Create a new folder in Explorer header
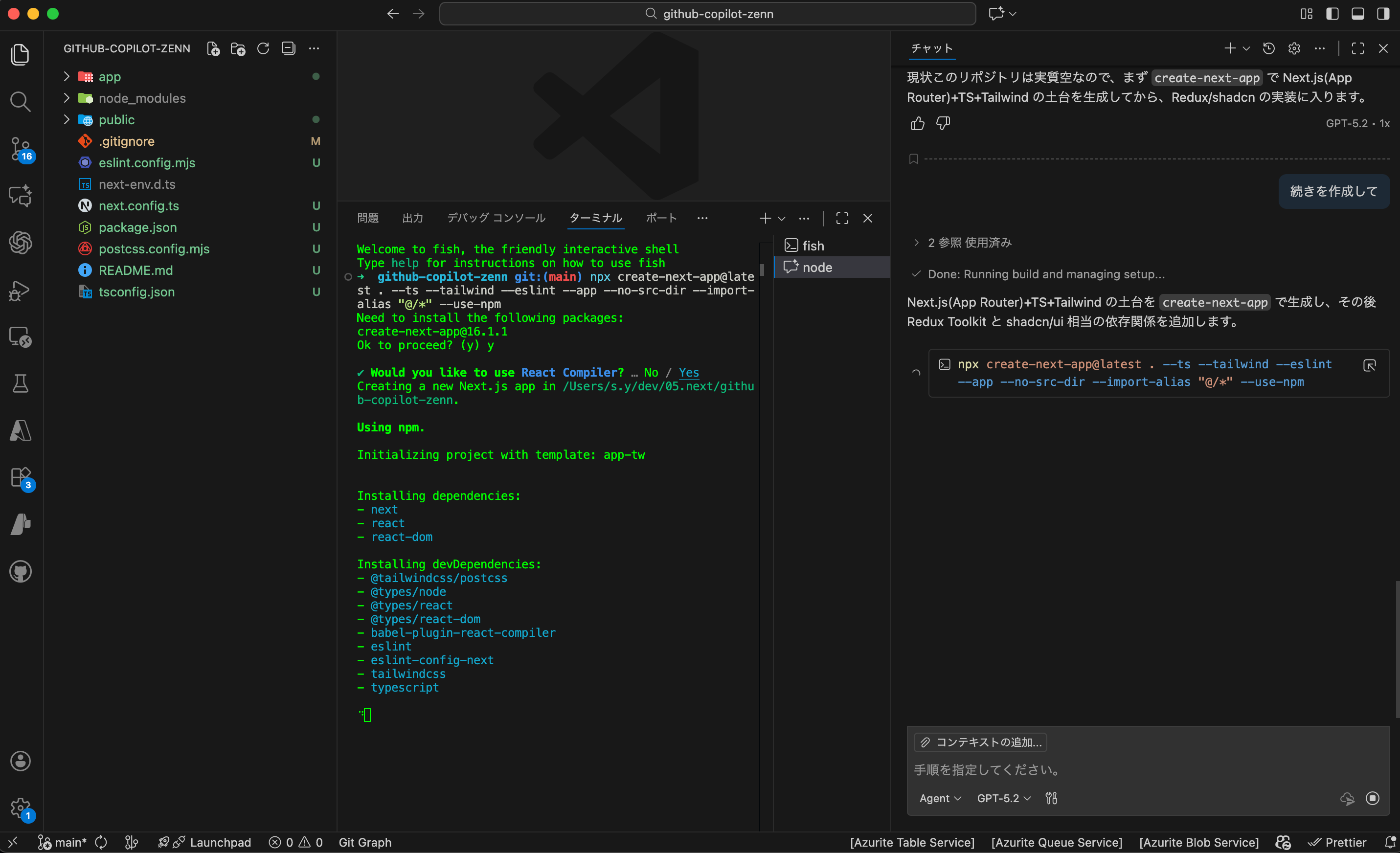Image resolution: width=1400 pixels, height=853 pixels. (238, 48)
